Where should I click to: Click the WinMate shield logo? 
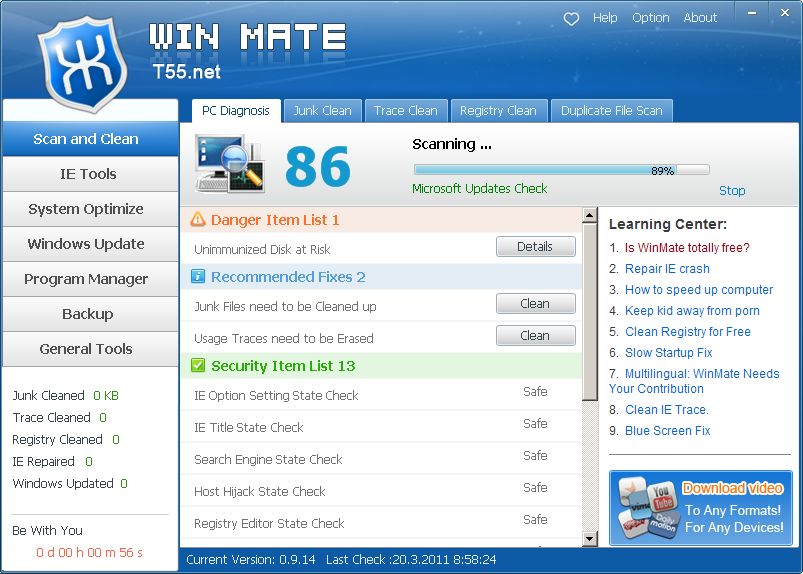82,63
